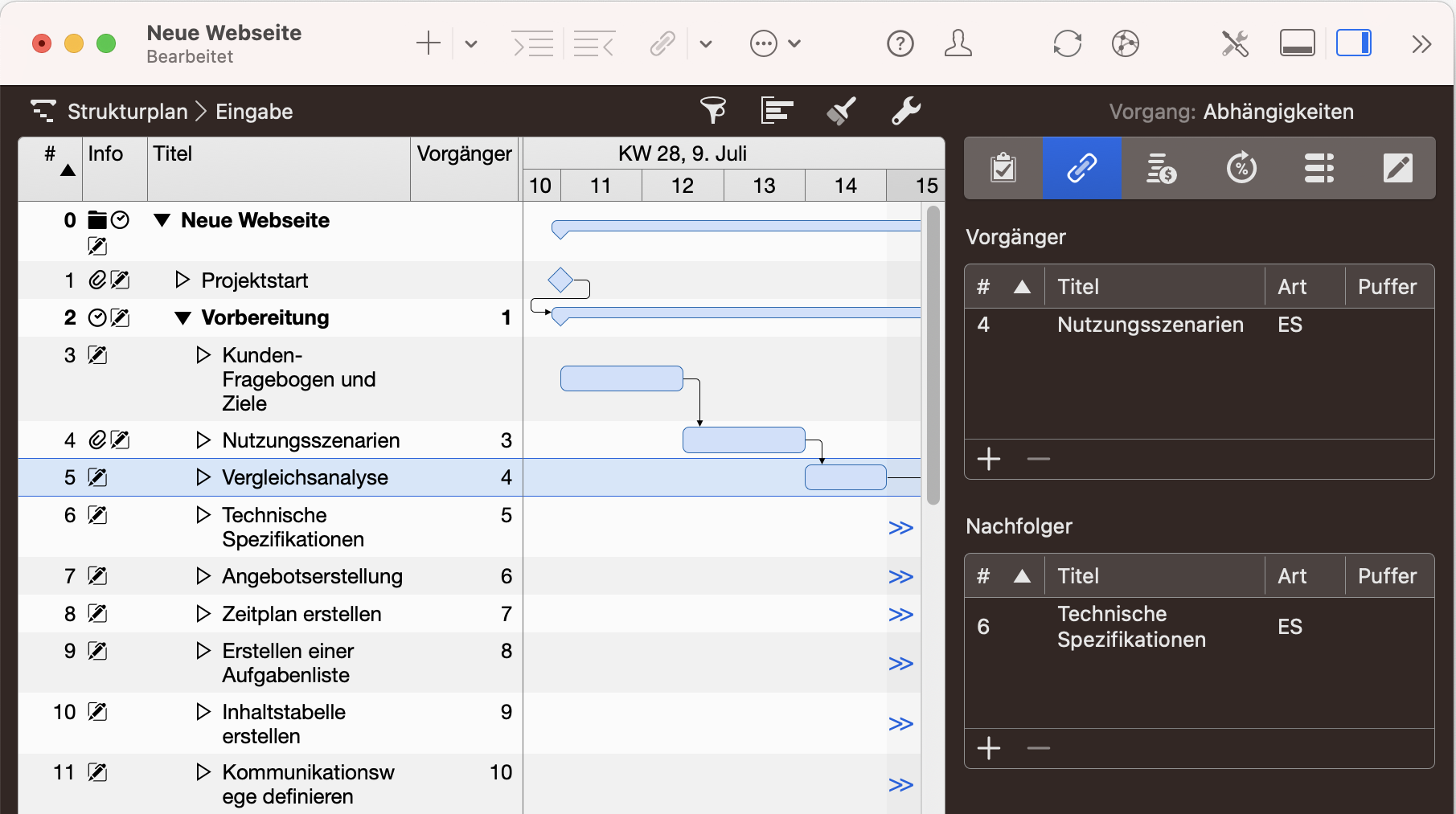This screenshot has height=814, width=1456.
Task: Add a new predecessor with plus button
Action: 989,459
